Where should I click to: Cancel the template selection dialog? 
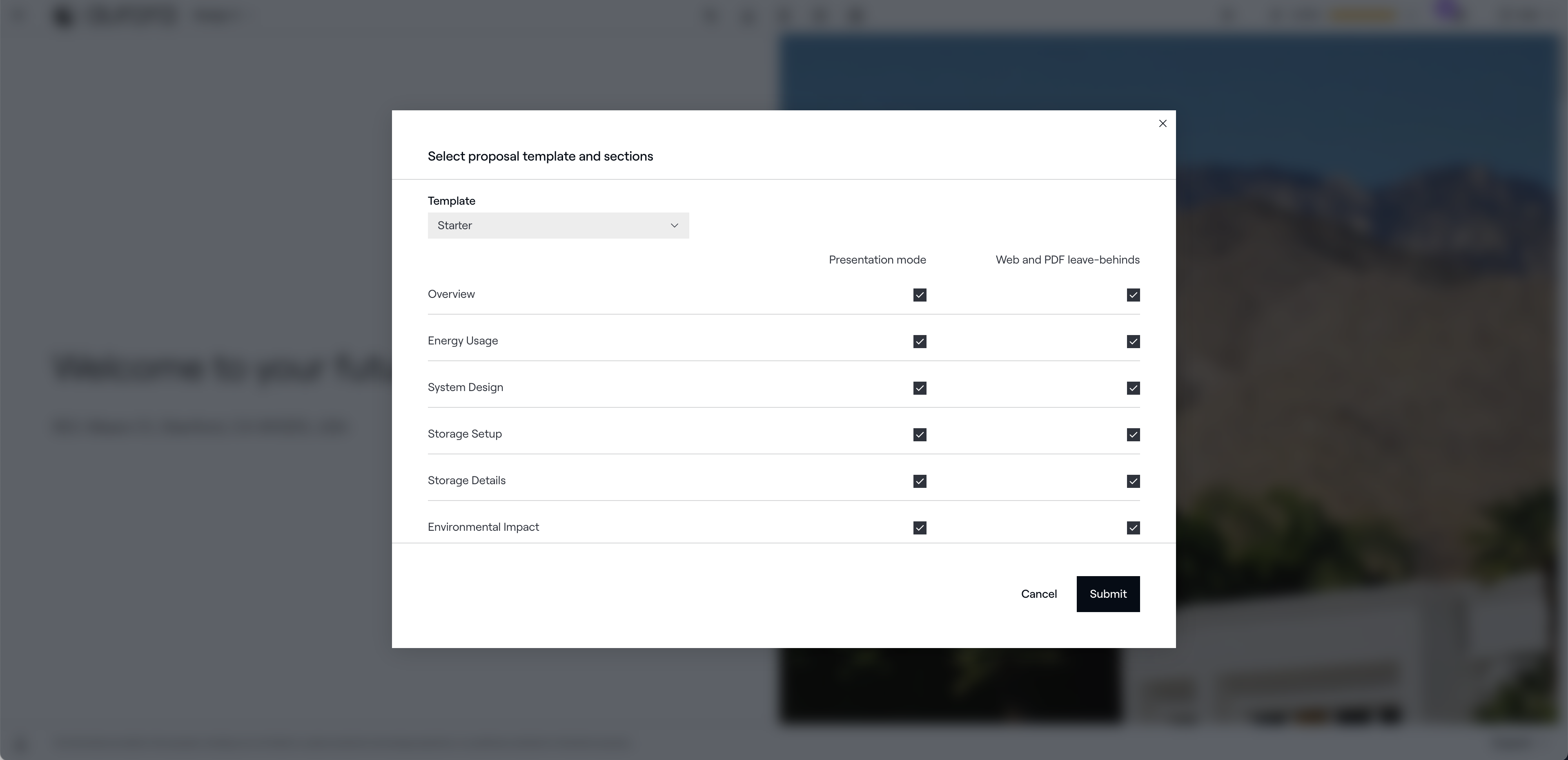1038,594
